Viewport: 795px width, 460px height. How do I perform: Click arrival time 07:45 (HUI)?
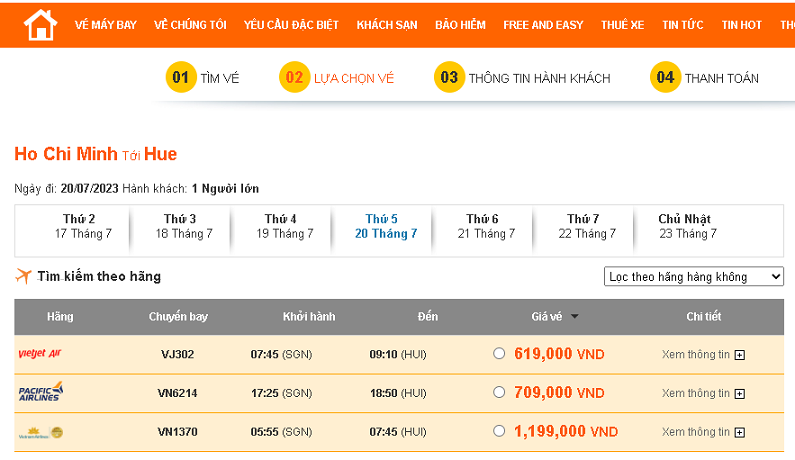pyautogui.click(x=398, y=432)
